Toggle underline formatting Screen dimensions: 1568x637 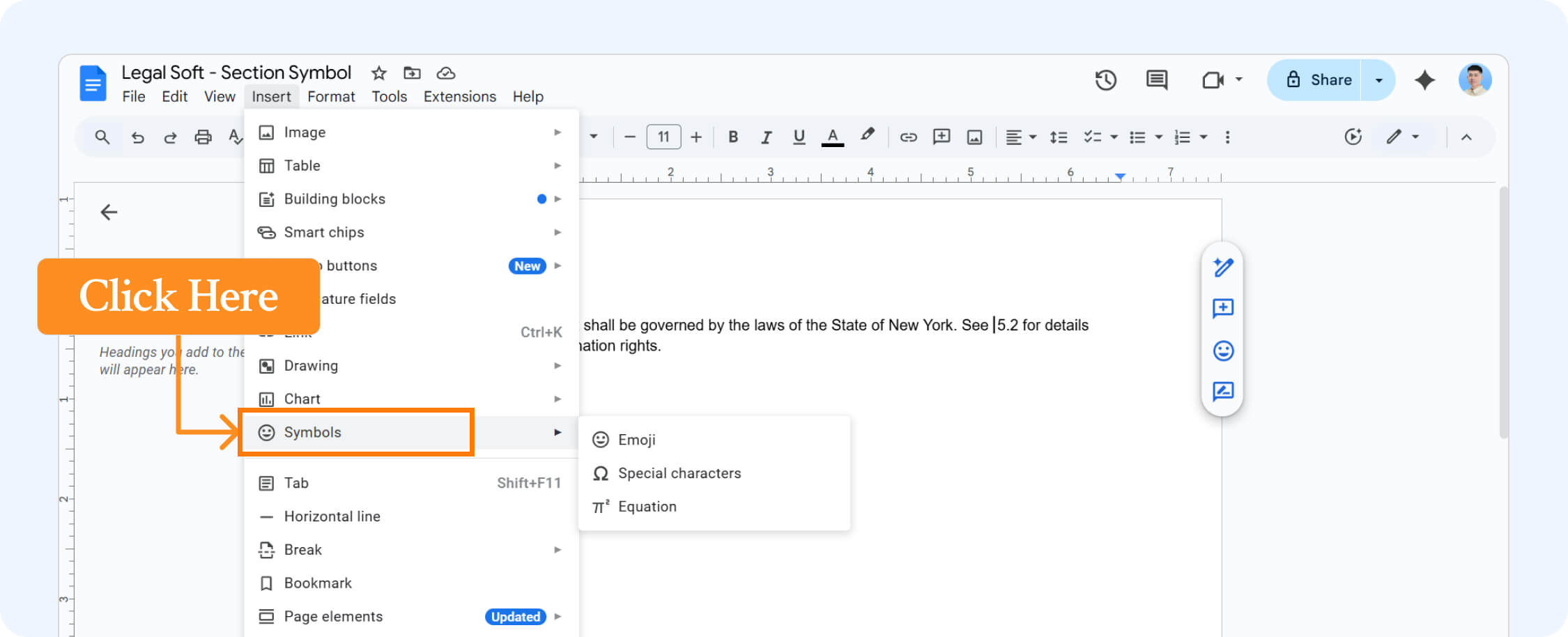point(799,137)
